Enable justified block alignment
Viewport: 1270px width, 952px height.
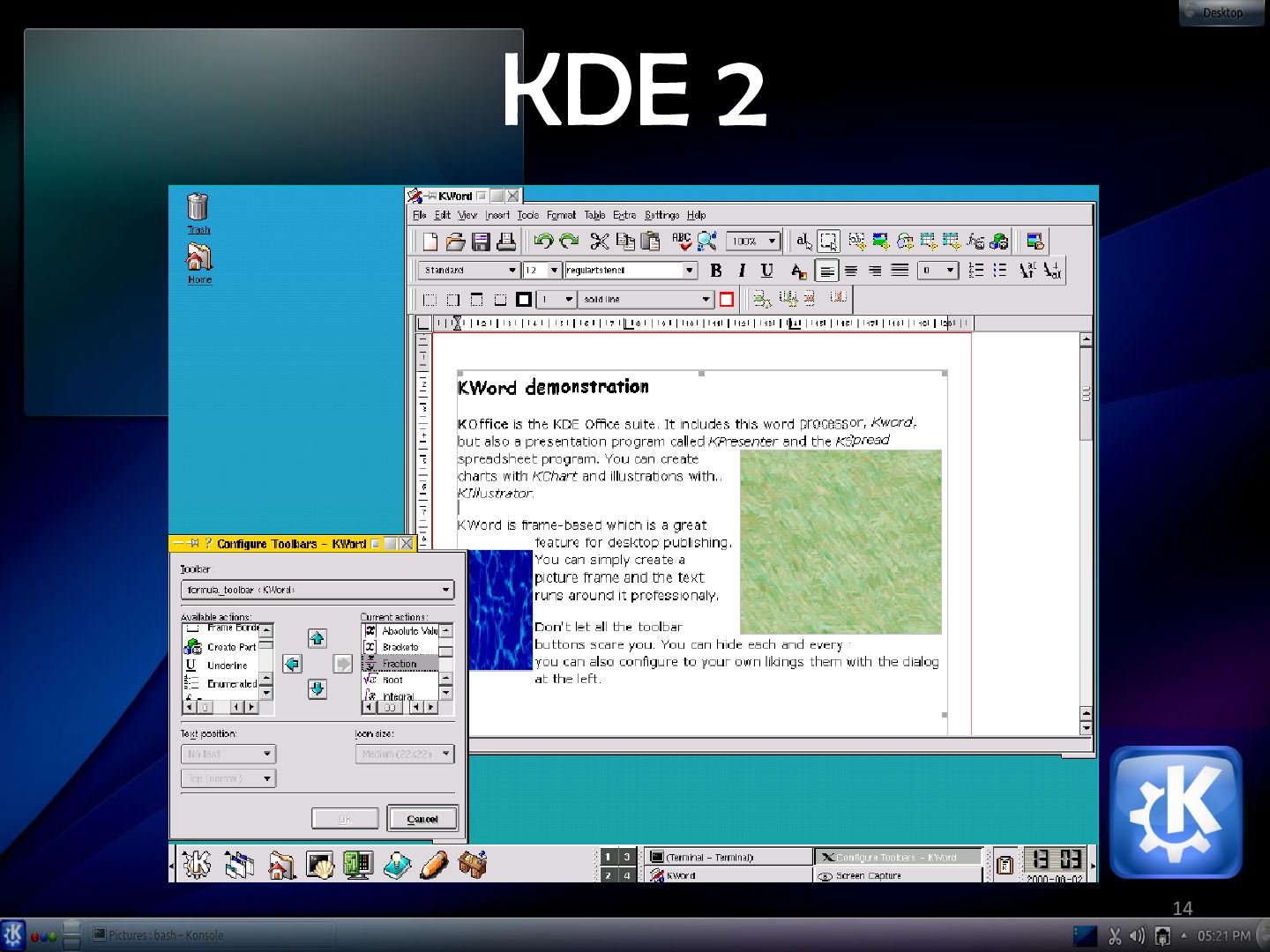tap(900, 271)
